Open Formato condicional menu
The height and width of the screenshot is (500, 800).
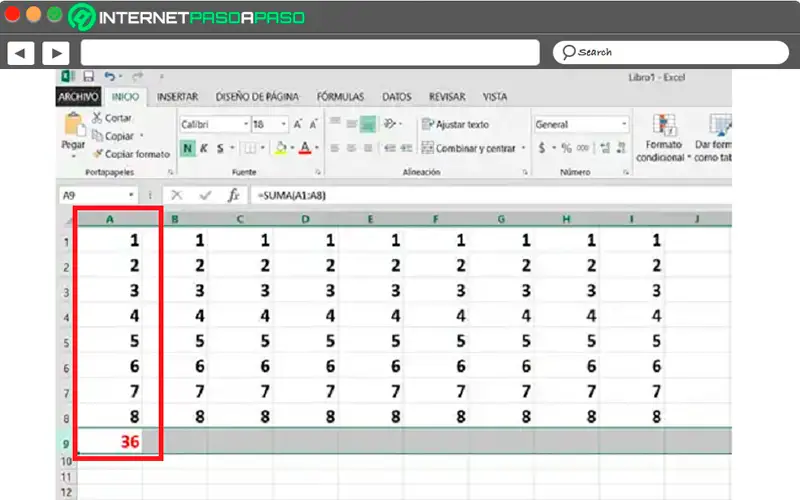[x=662, y=138]
